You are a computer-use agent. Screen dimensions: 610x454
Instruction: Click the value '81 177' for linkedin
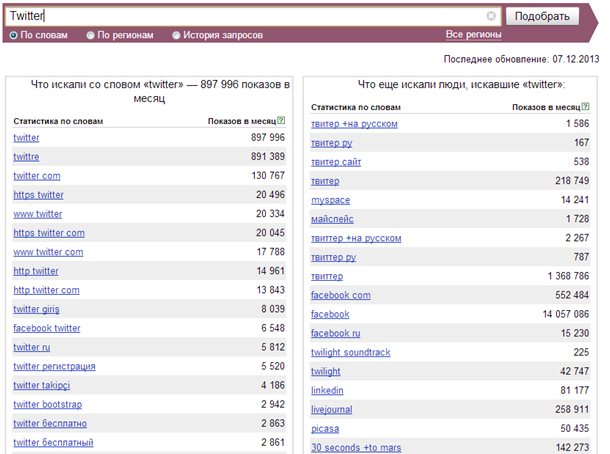tap(575, 391)
